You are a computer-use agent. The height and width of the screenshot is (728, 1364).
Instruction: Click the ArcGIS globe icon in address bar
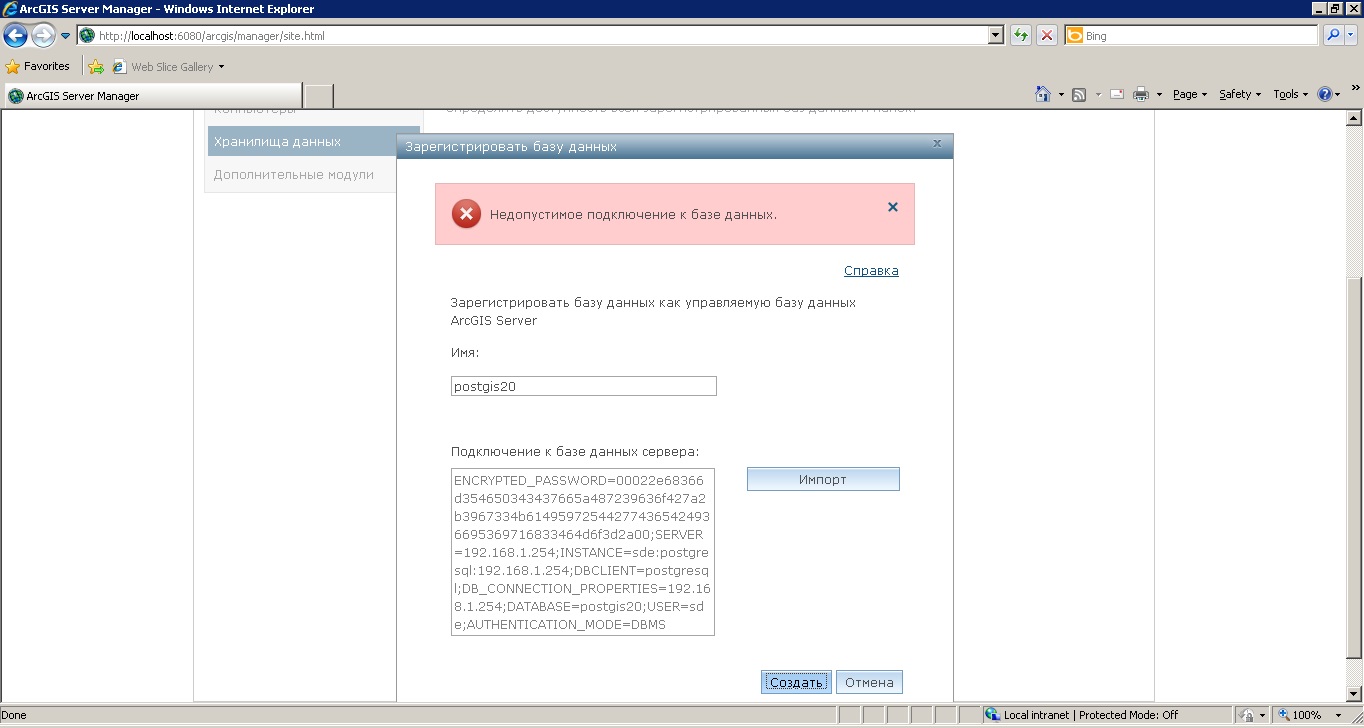coord(87,36)
